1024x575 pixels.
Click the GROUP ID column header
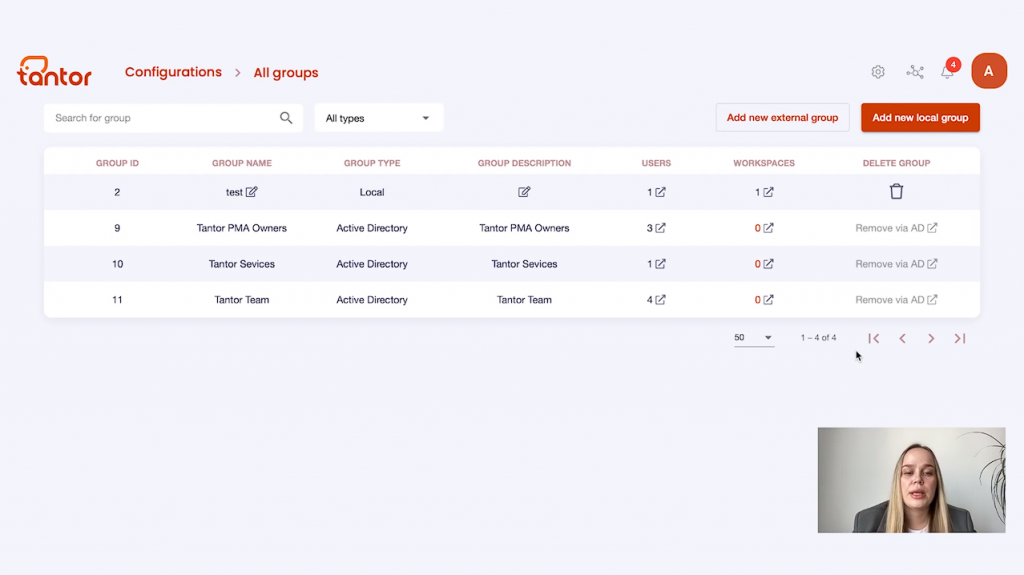118,163
